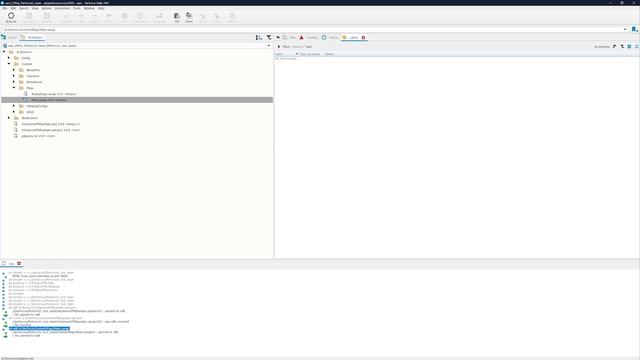
Task: Open the Search menu
Action: [x=24, y=8]
